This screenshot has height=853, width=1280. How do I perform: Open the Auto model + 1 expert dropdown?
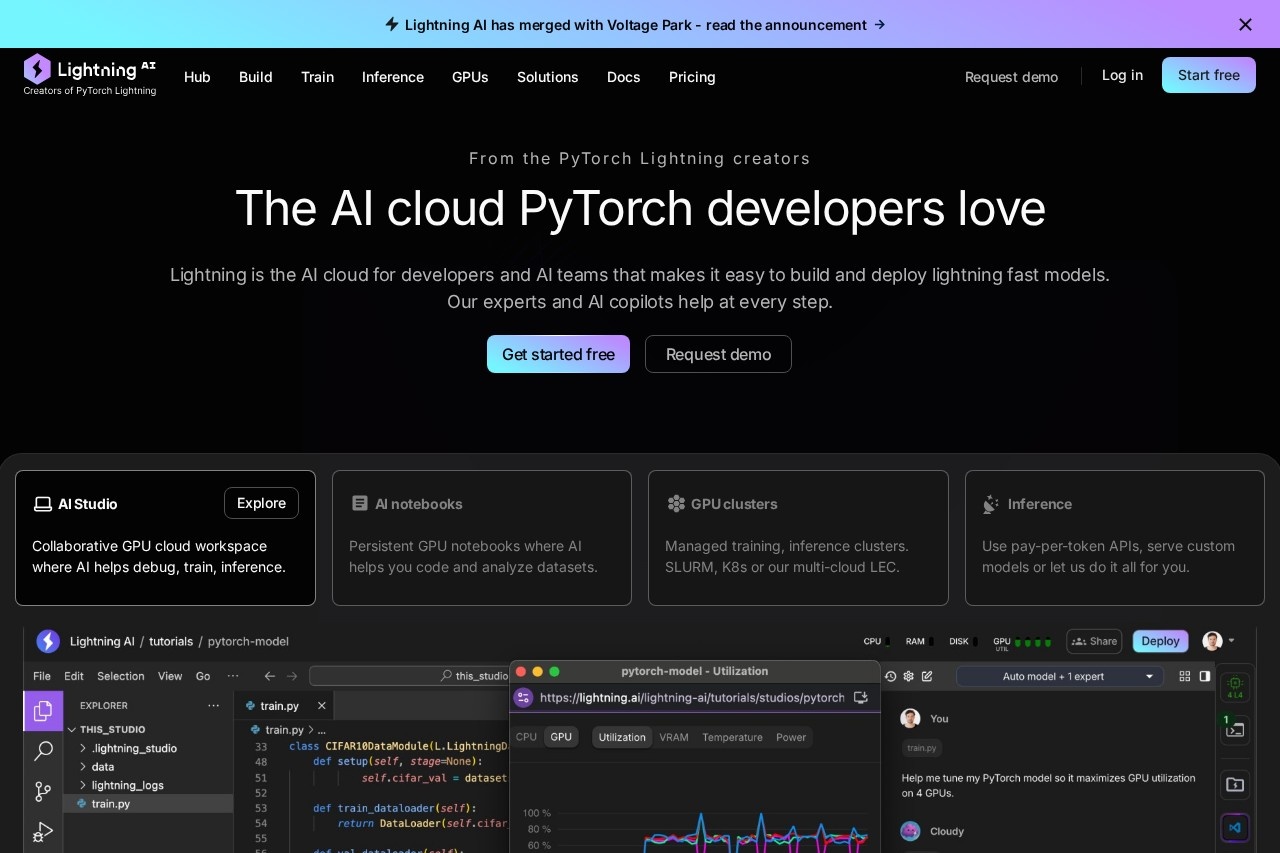click(x=1059, y=676)
